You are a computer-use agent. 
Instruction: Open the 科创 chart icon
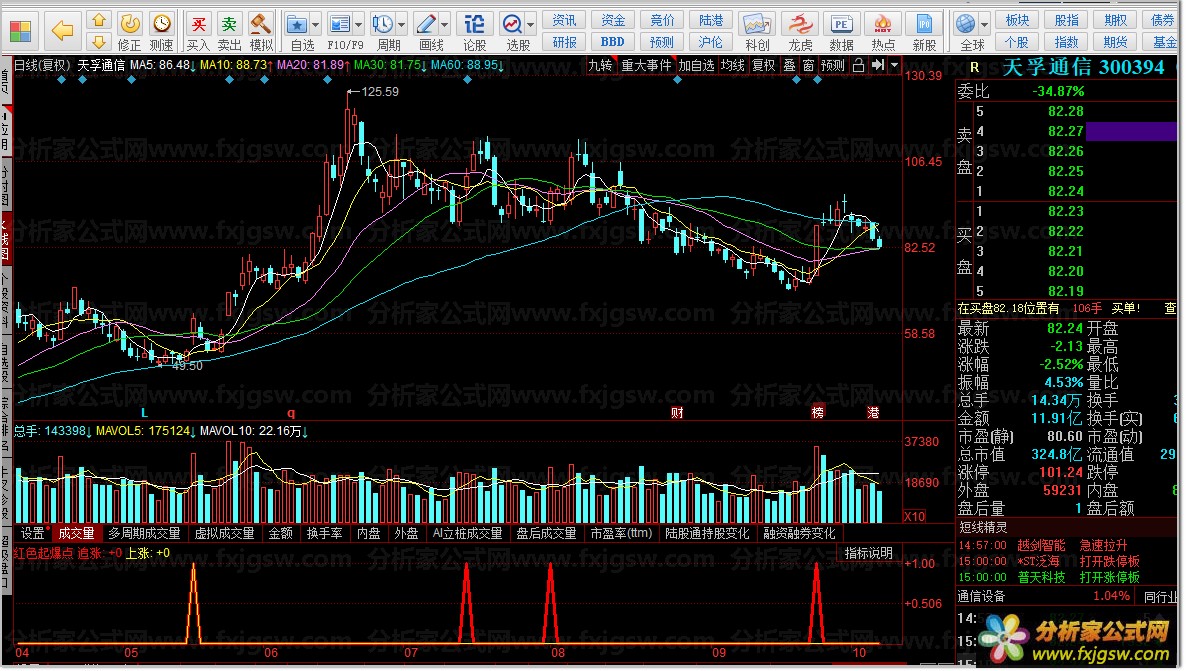[756, 24]
